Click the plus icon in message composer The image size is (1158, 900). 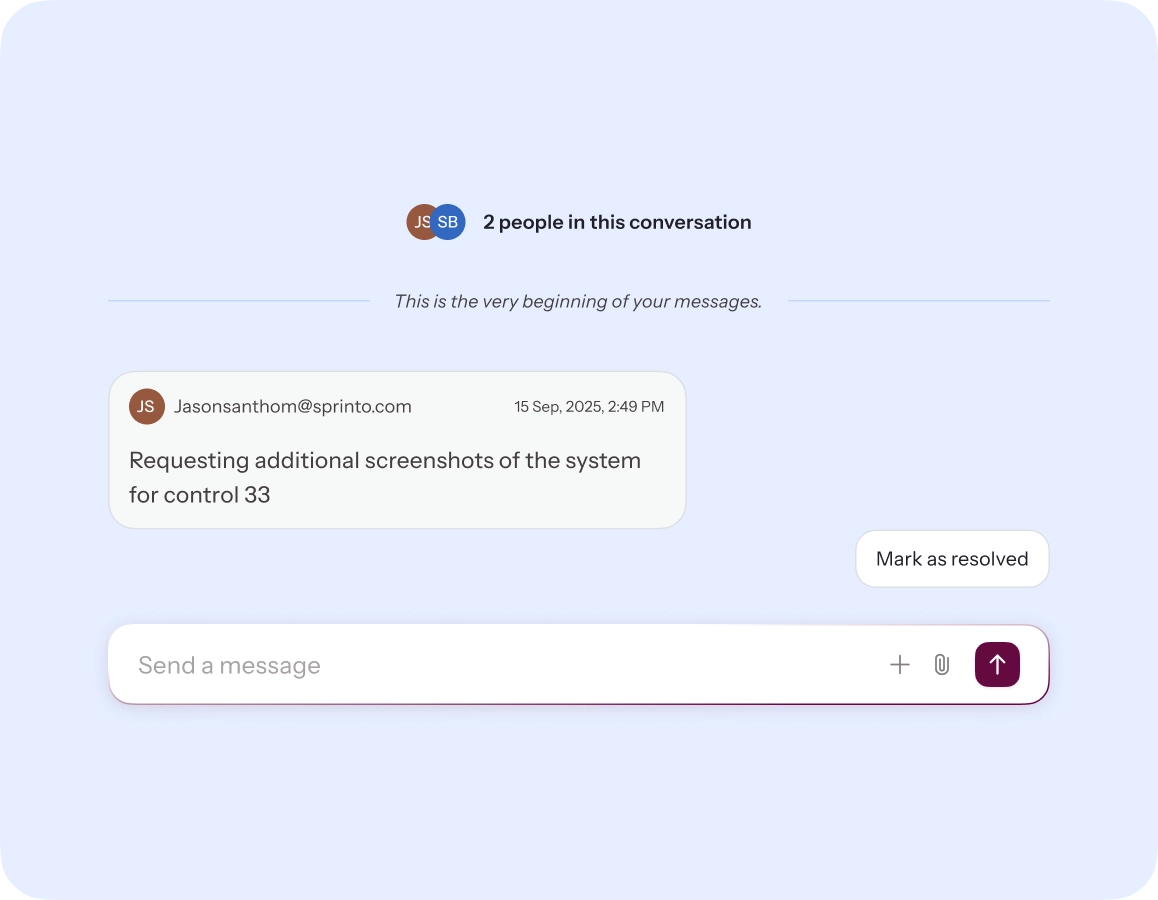click(x=900, y=665)
